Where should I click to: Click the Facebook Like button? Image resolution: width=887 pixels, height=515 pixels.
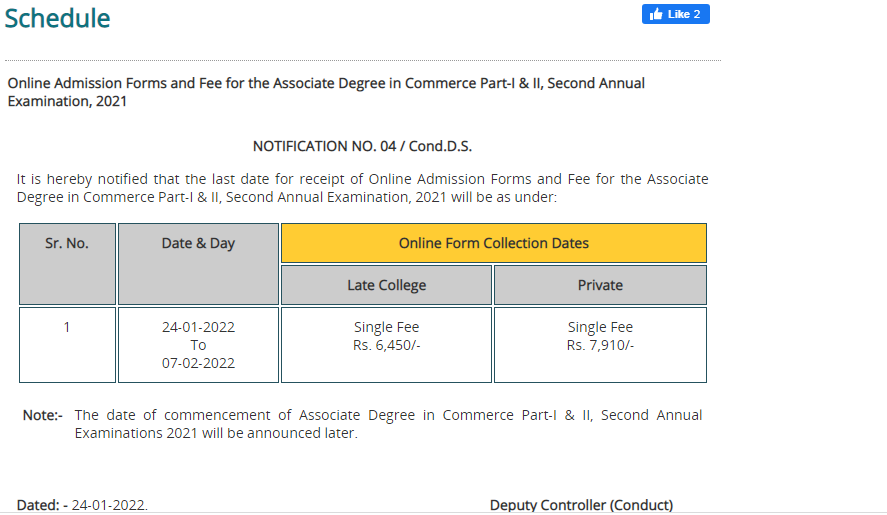(675, 14)
